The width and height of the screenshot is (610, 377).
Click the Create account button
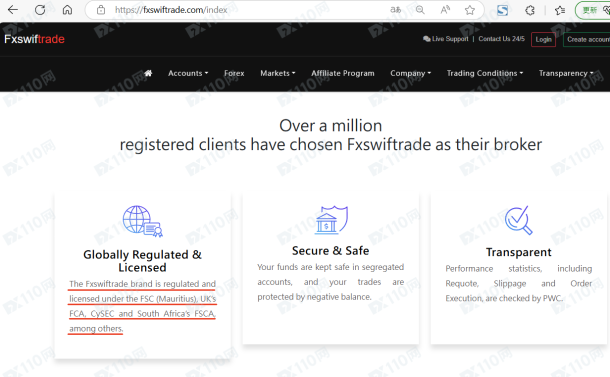587,39
